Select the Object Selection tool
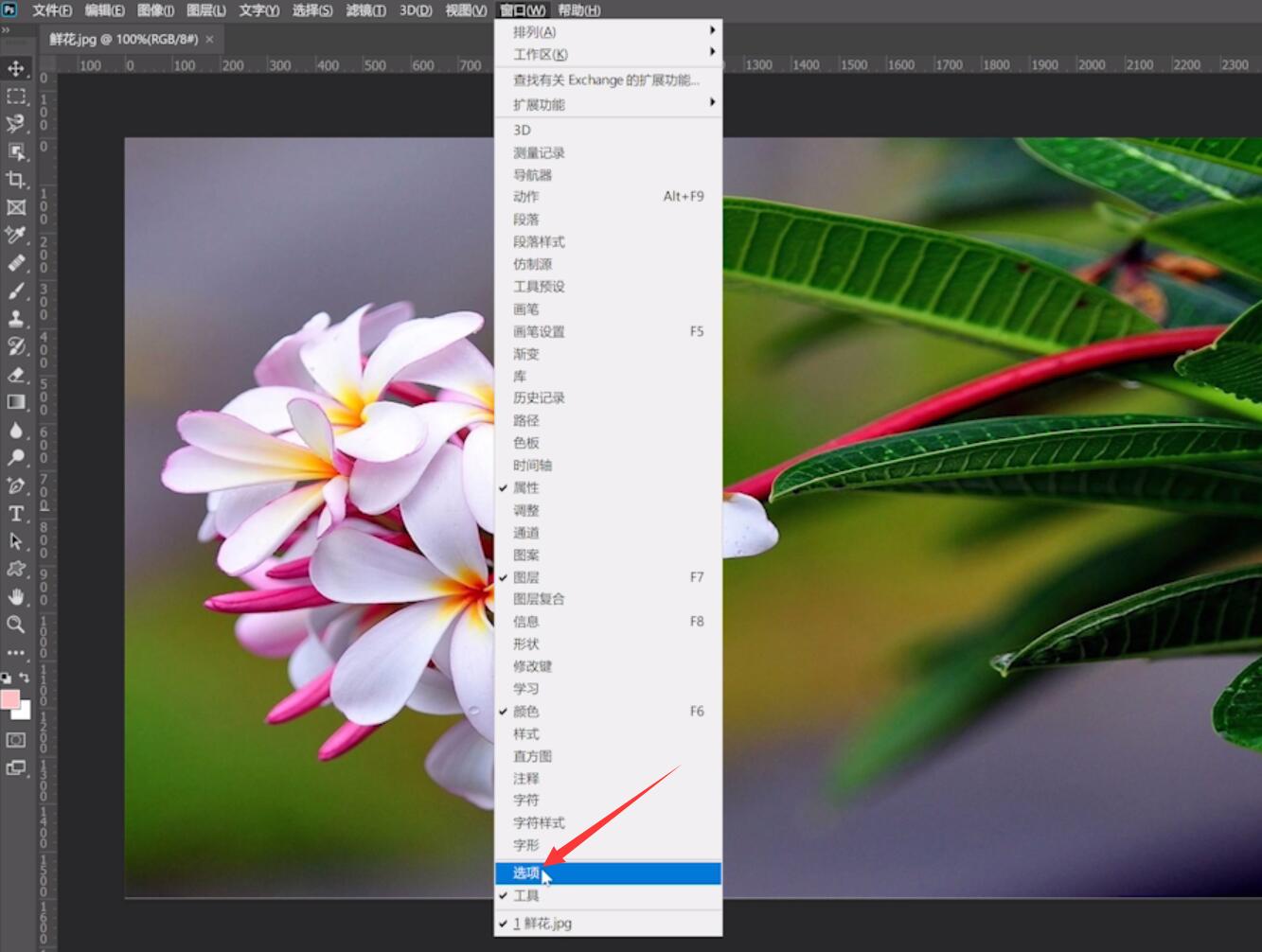The image size is (1262, 952). coord(16,151)
